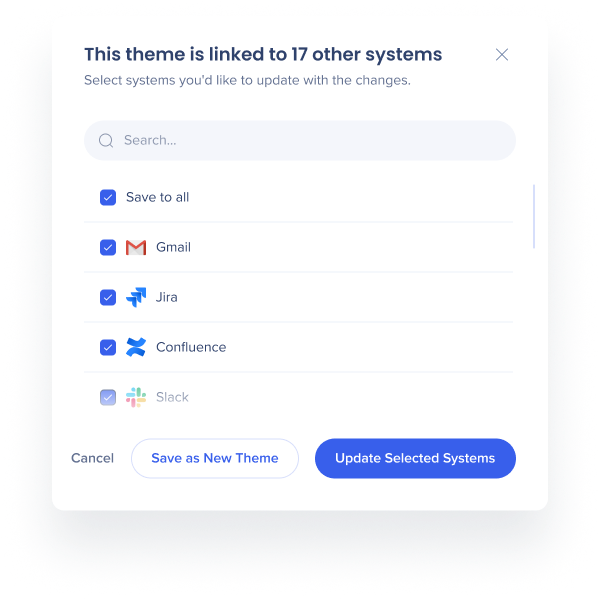
Task: Uncheck the Save to all checkbox
Action: click(108, 197)
